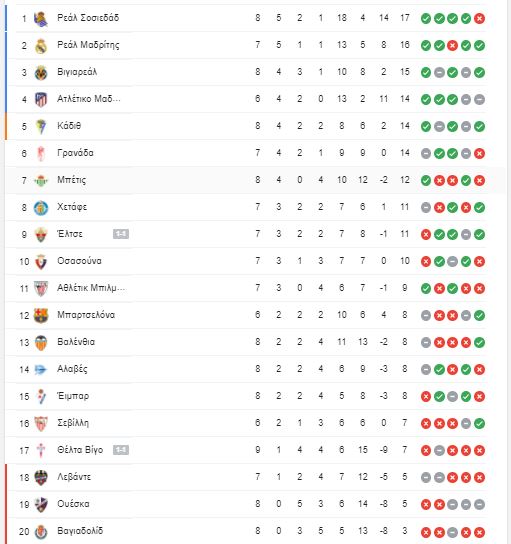Image resolution: width=511 pixels, height=544 pixels.
Task: Click the Athletic Bilbao crest icon
Action: pos(41,289)
